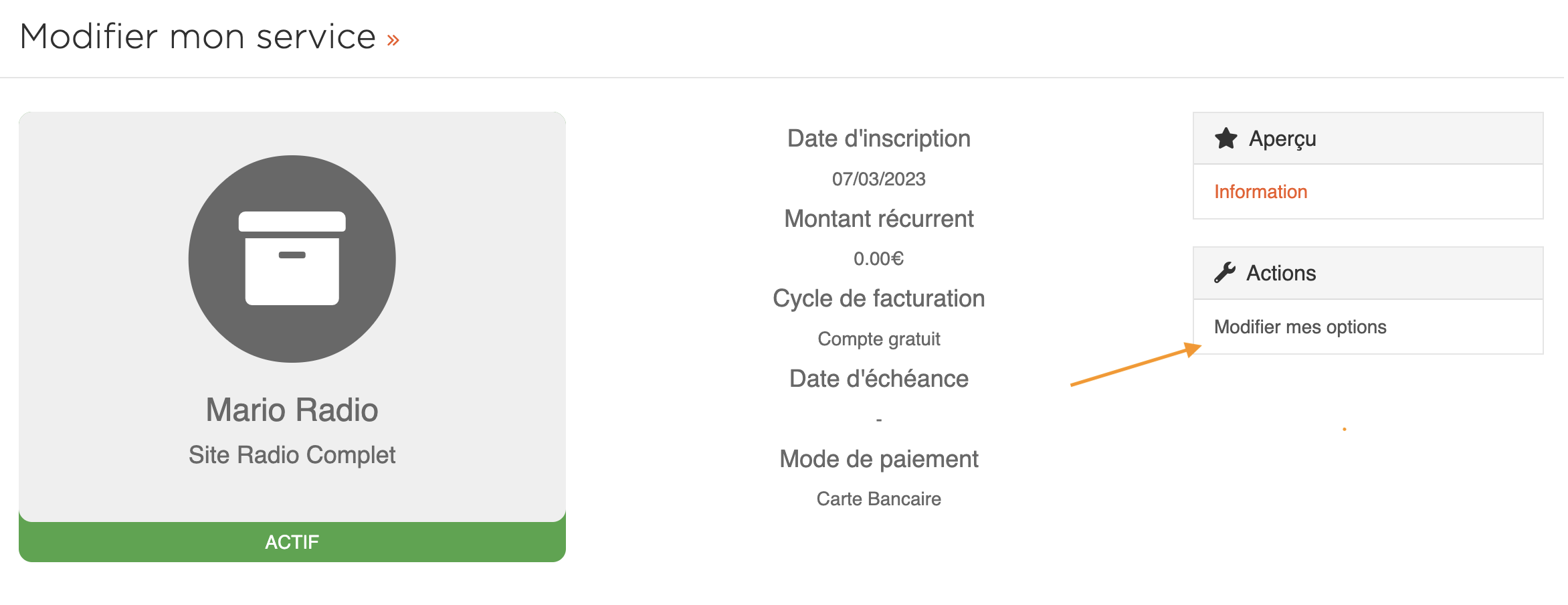Click the Date d'inscription label
Viewport: 1568px width, 605px height.
tap(878, 139)
